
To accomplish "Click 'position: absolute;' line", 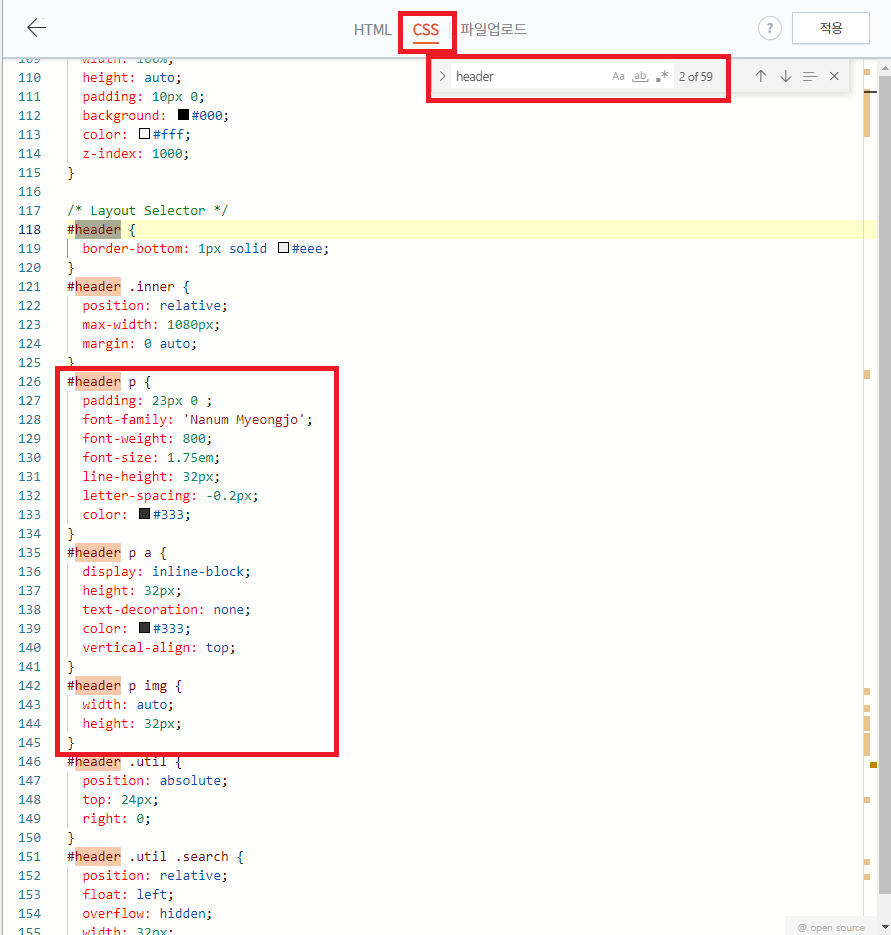I will click(x=155, y=781).
